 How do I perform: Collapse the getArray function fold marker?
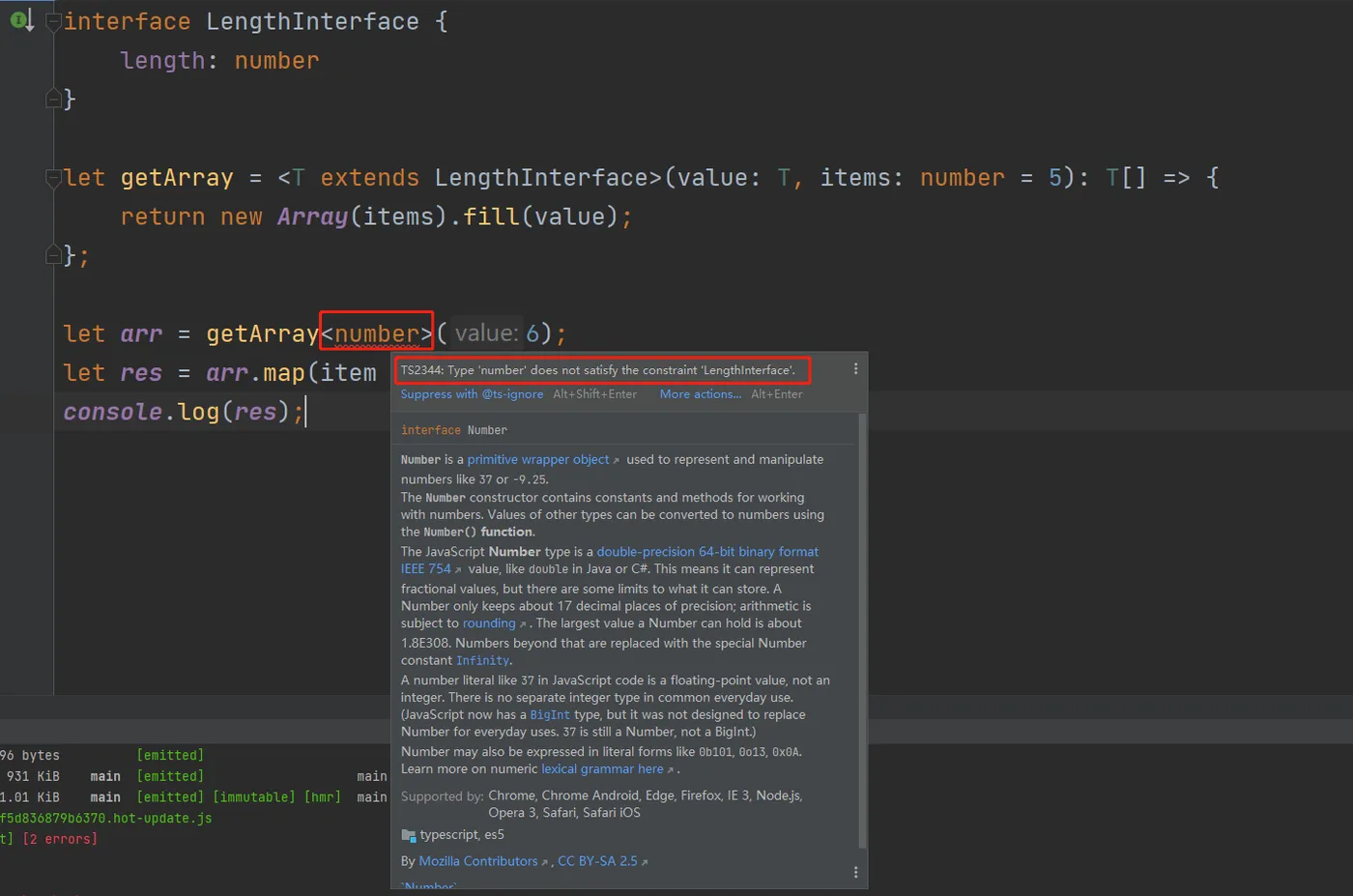pyautogui.click(x=54, y=178)
